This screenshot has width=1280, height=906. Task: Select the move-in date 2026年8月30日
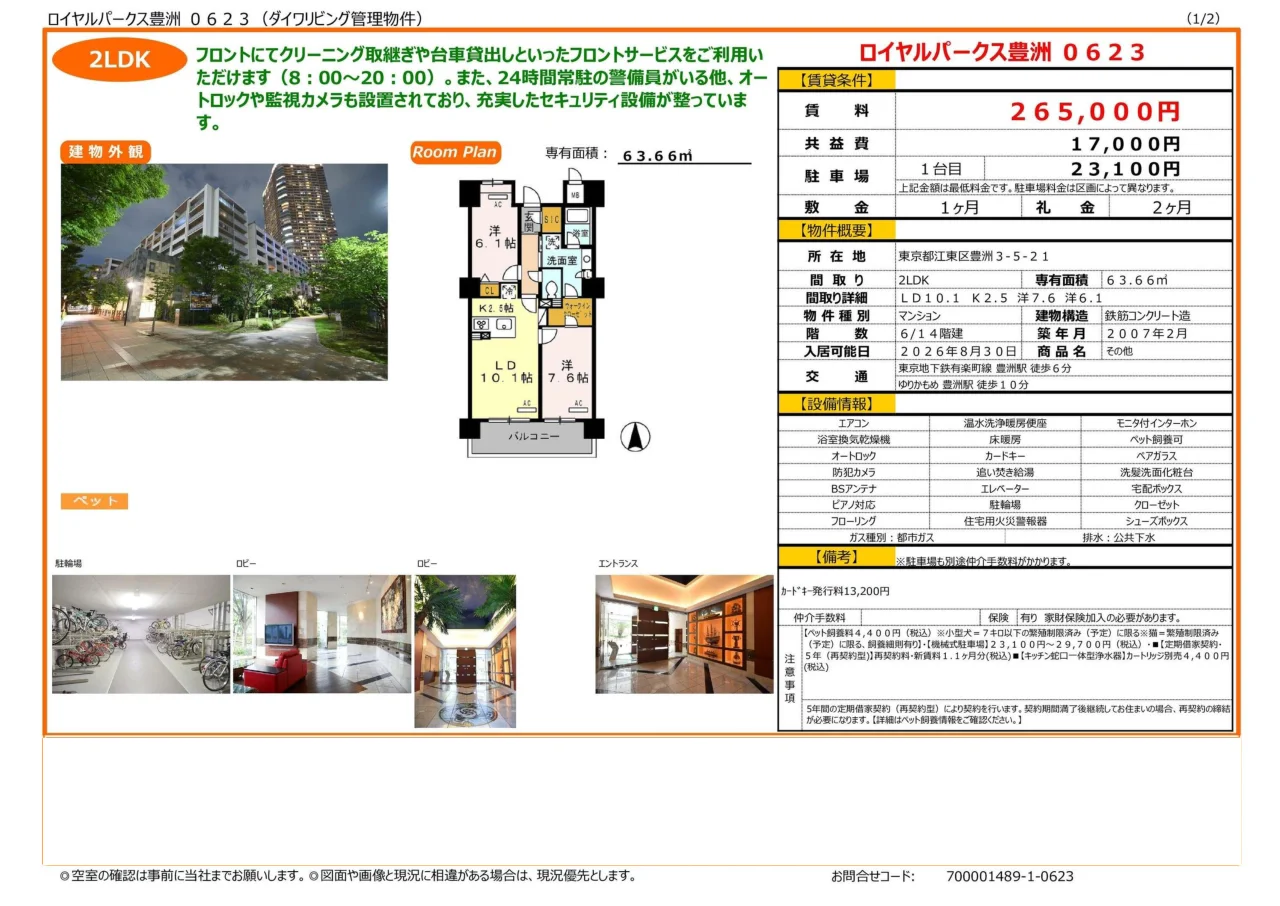(x=958, y=352)
